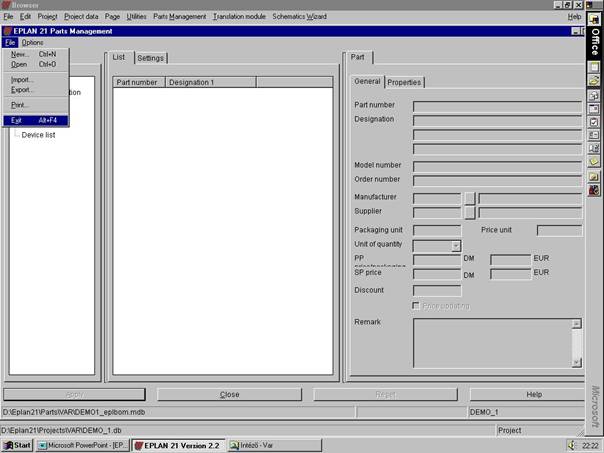Choose Import from the File menu
604x453 pixels.
22,79
